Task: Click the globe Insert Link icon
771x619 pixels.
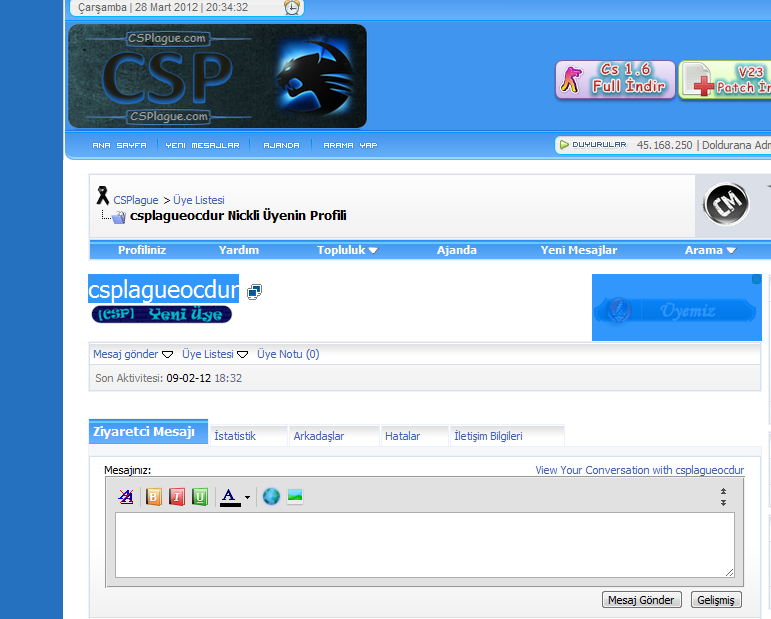Action: point(271,496)
